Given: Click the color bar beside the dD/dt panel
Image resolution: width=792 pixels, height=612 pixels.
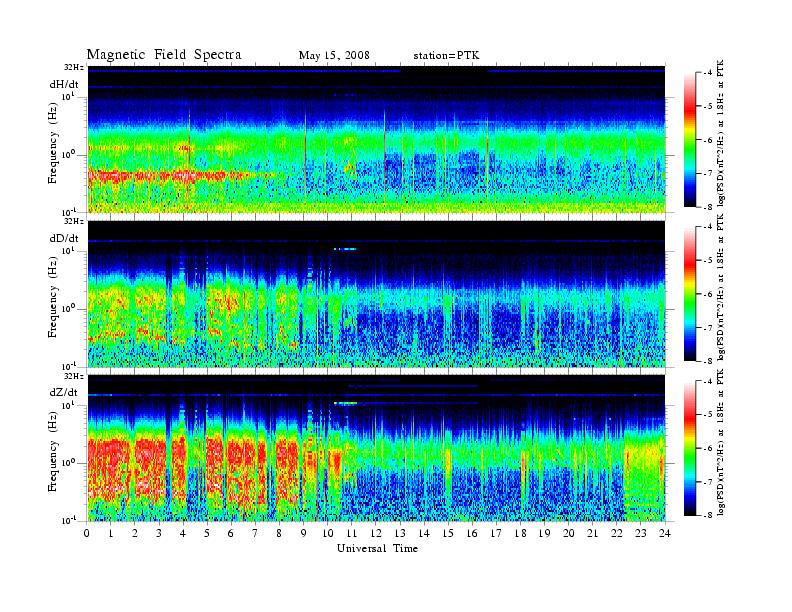Looking at the screenshot, I should tap(690, 294).
